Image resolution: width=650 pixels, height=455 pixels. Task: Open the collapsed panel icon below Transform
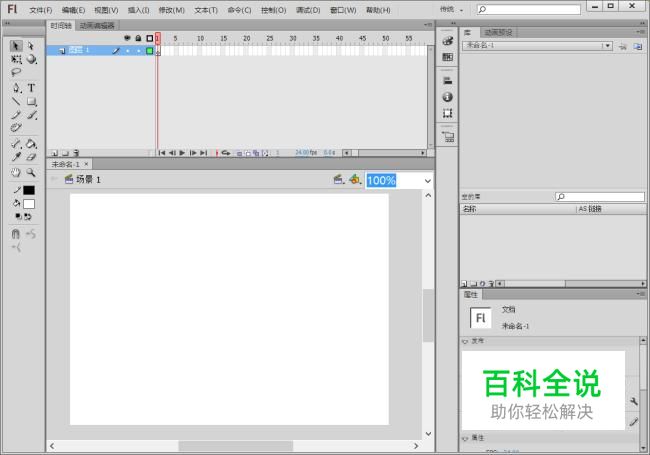click(x=448, y=137)
